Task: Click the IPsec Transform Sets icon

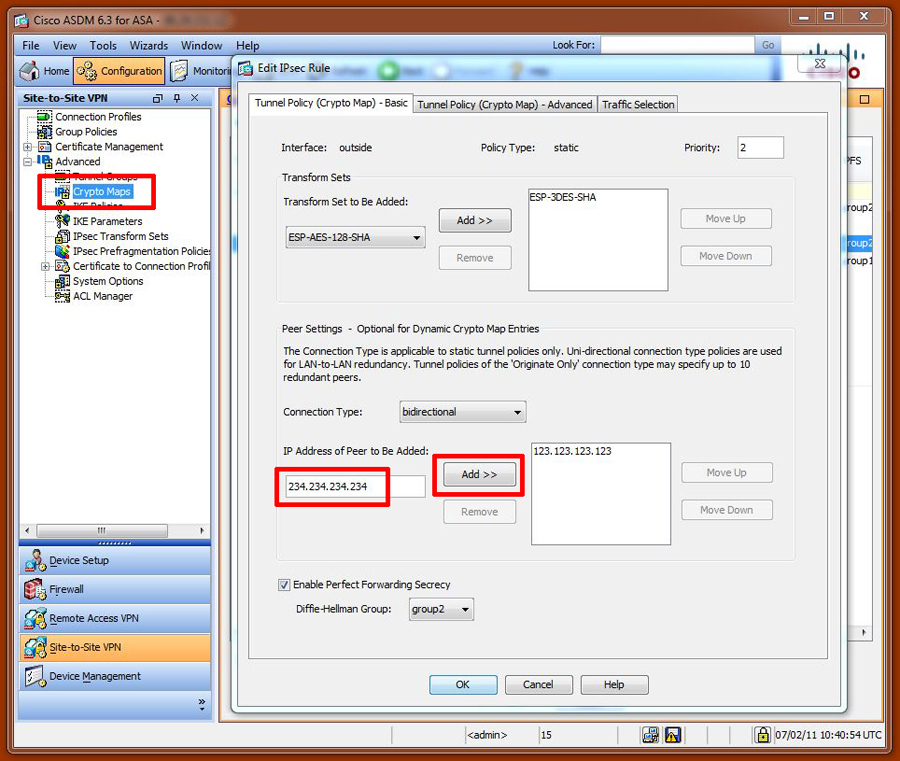Action: (62, 236)
